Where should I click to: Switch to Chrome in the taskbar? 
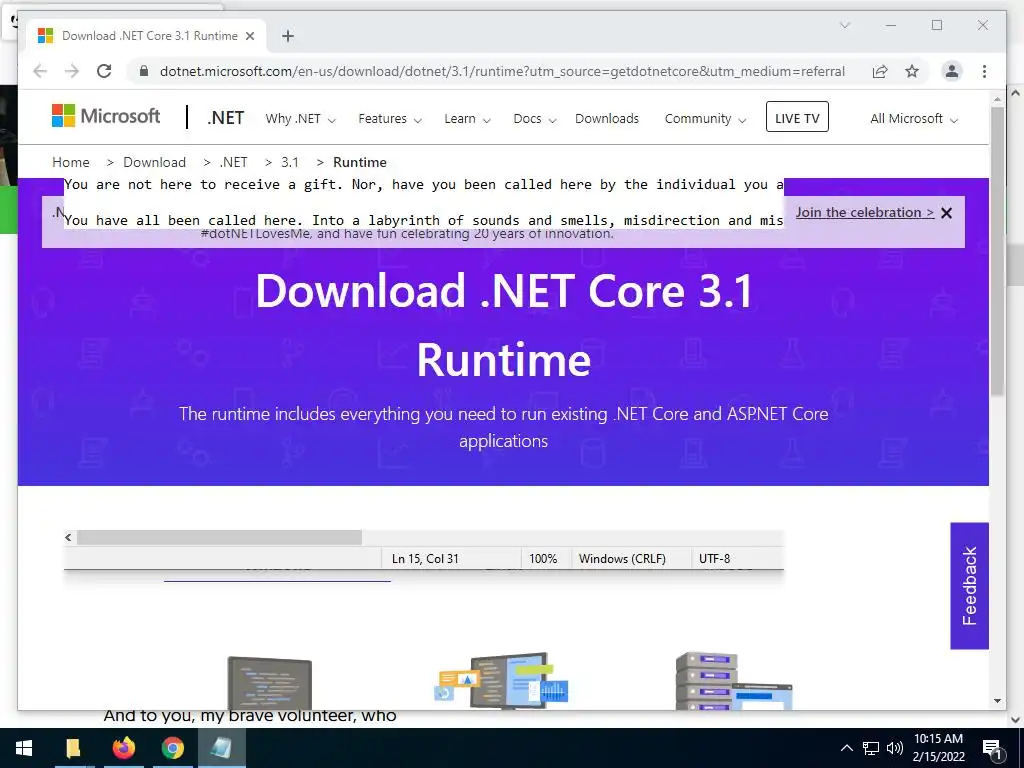coord(173,748)
